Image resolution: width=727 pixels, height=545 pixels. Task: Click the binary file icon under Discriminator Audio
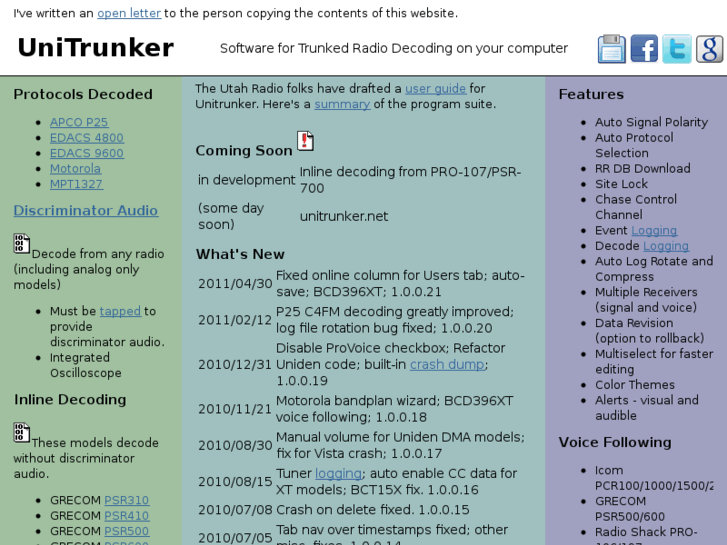point(21,243)
